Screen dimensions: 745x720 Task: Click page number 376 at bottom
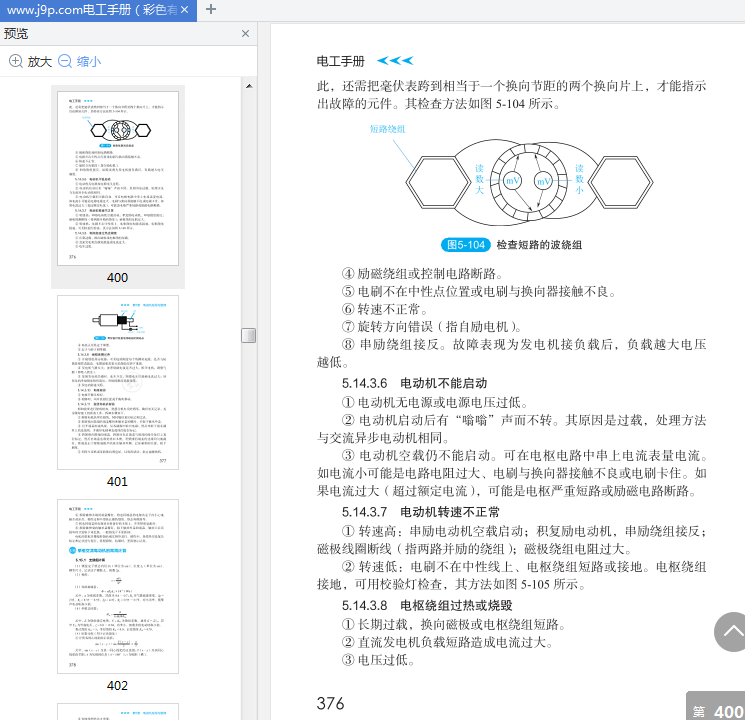[330, 703]
